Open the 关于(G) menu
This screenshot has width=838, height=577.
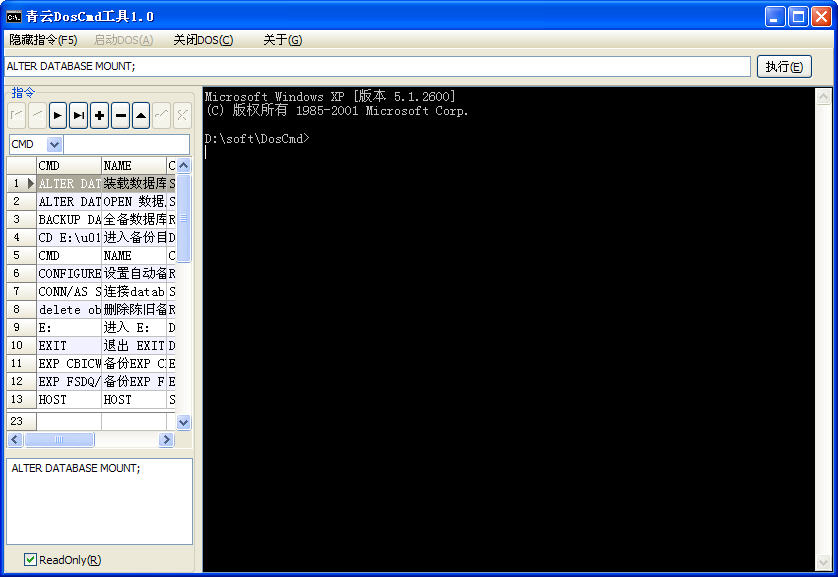tap(282, 40)
